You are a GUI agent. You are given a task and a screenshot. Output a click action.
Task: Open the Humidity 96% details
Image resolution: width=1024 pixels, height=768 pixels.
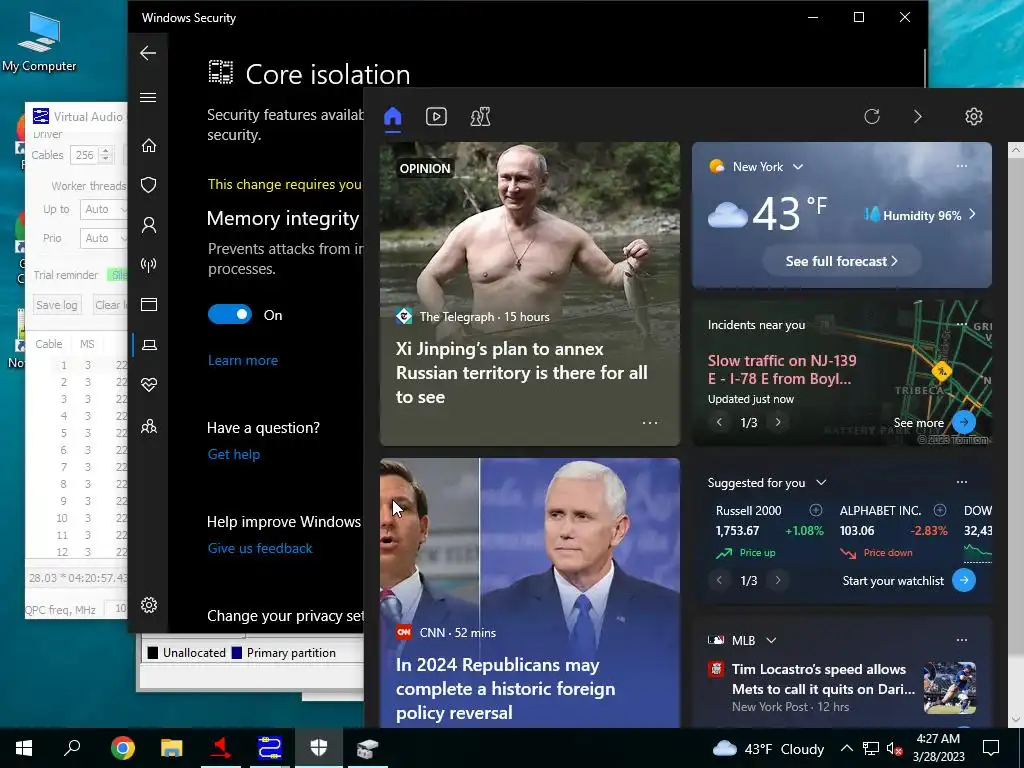point(920,215)
